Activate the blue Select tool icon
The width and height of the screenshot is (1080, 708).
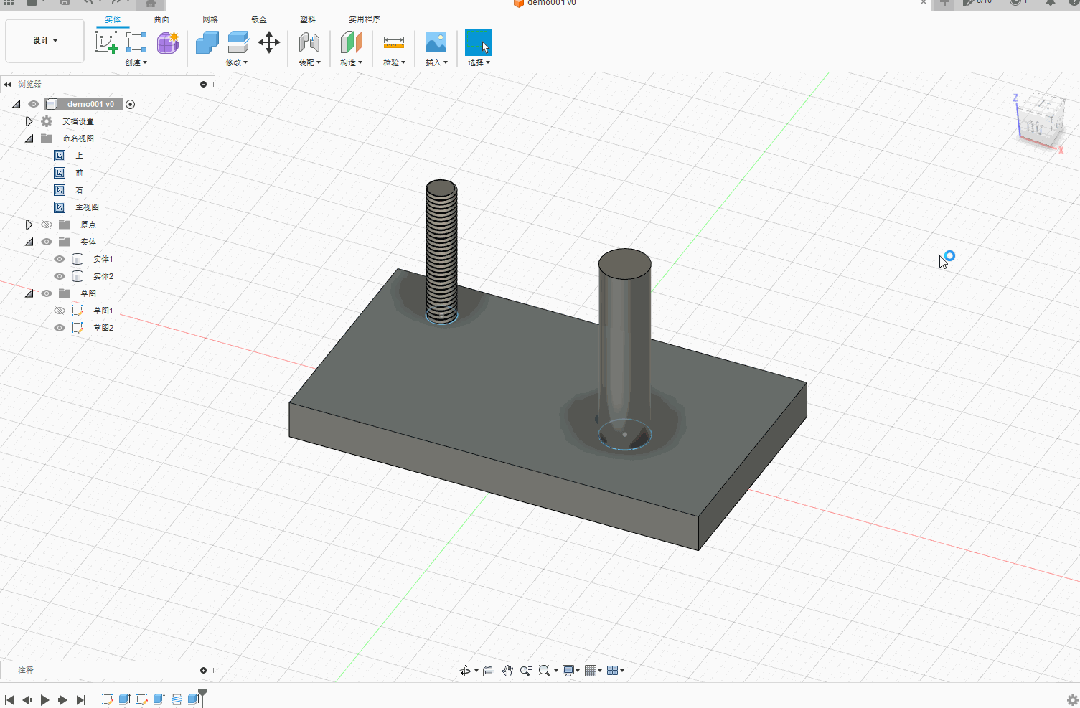point(478,43)
